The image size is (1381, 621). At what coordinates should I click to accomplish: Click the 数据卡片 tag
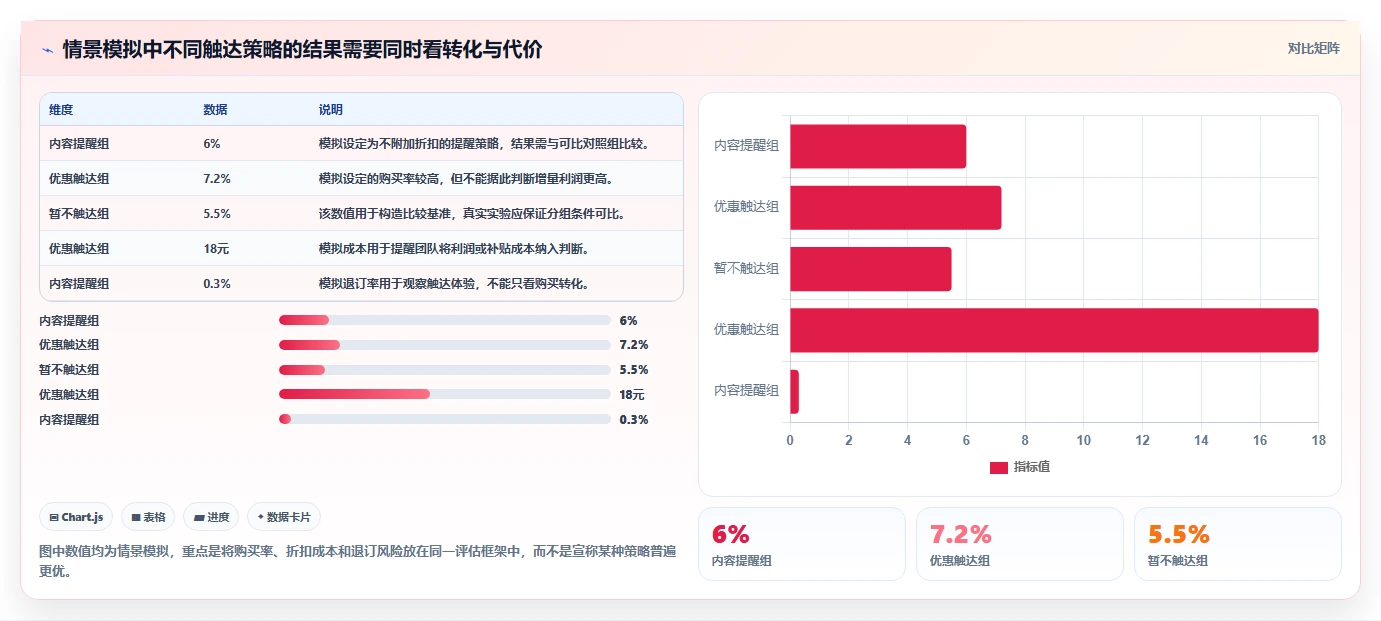(284, 517)
